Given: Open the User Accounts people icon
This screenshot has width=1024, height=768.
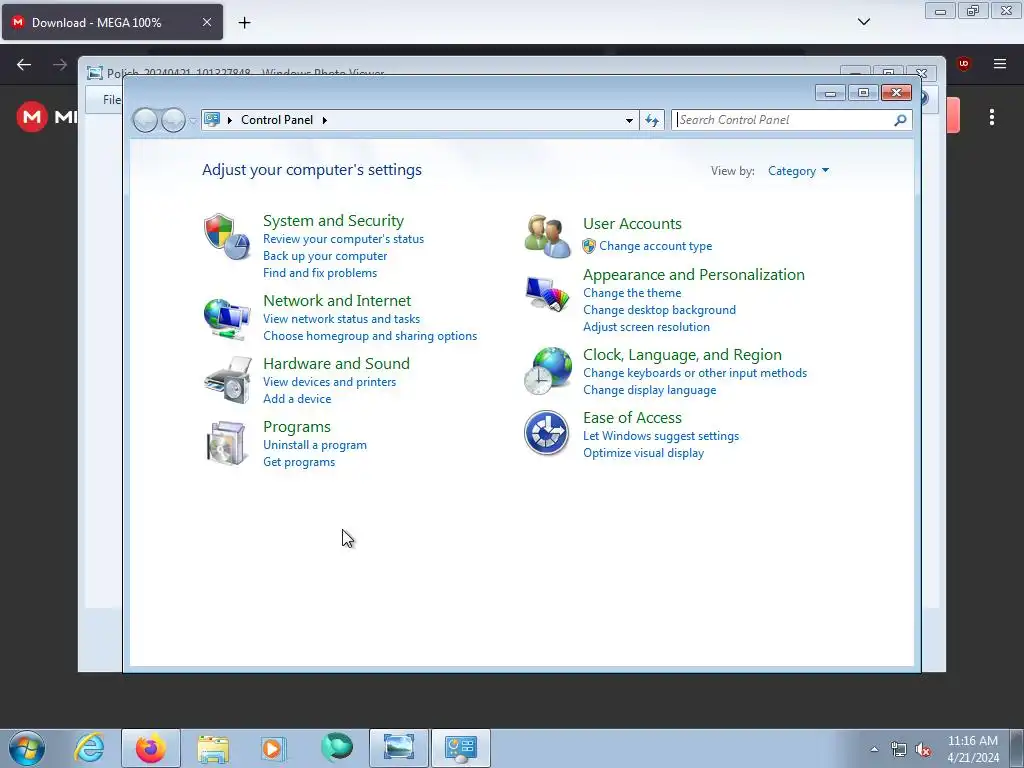Looking at the screenshot, I should click(x=547, y=236).
